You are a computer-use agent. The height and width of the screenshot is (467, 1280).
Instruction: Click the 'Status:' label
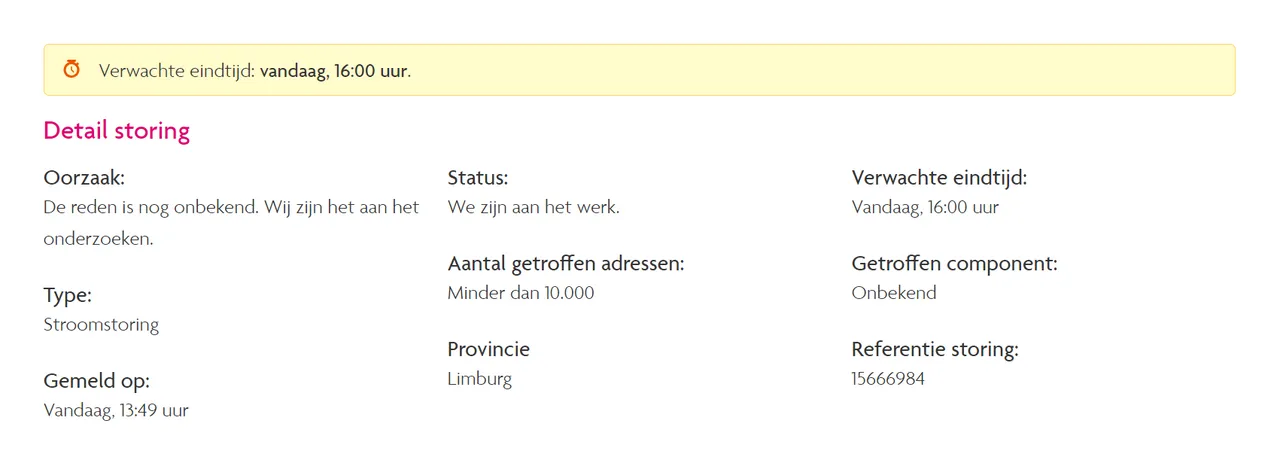tap(478, 178)
